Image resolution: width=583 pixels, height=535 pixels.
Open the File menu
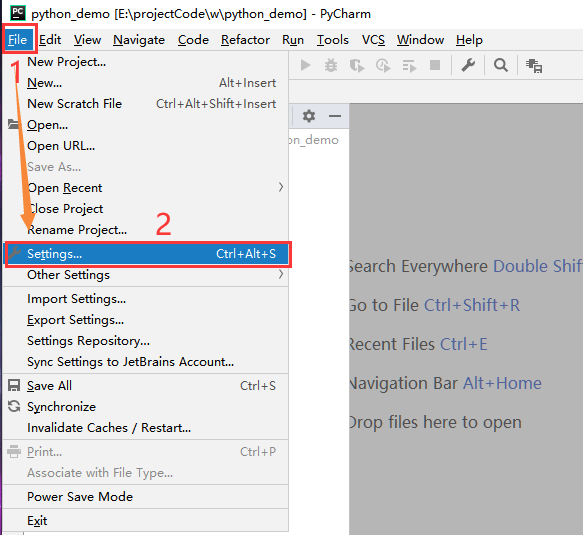[x=17, y=40]
